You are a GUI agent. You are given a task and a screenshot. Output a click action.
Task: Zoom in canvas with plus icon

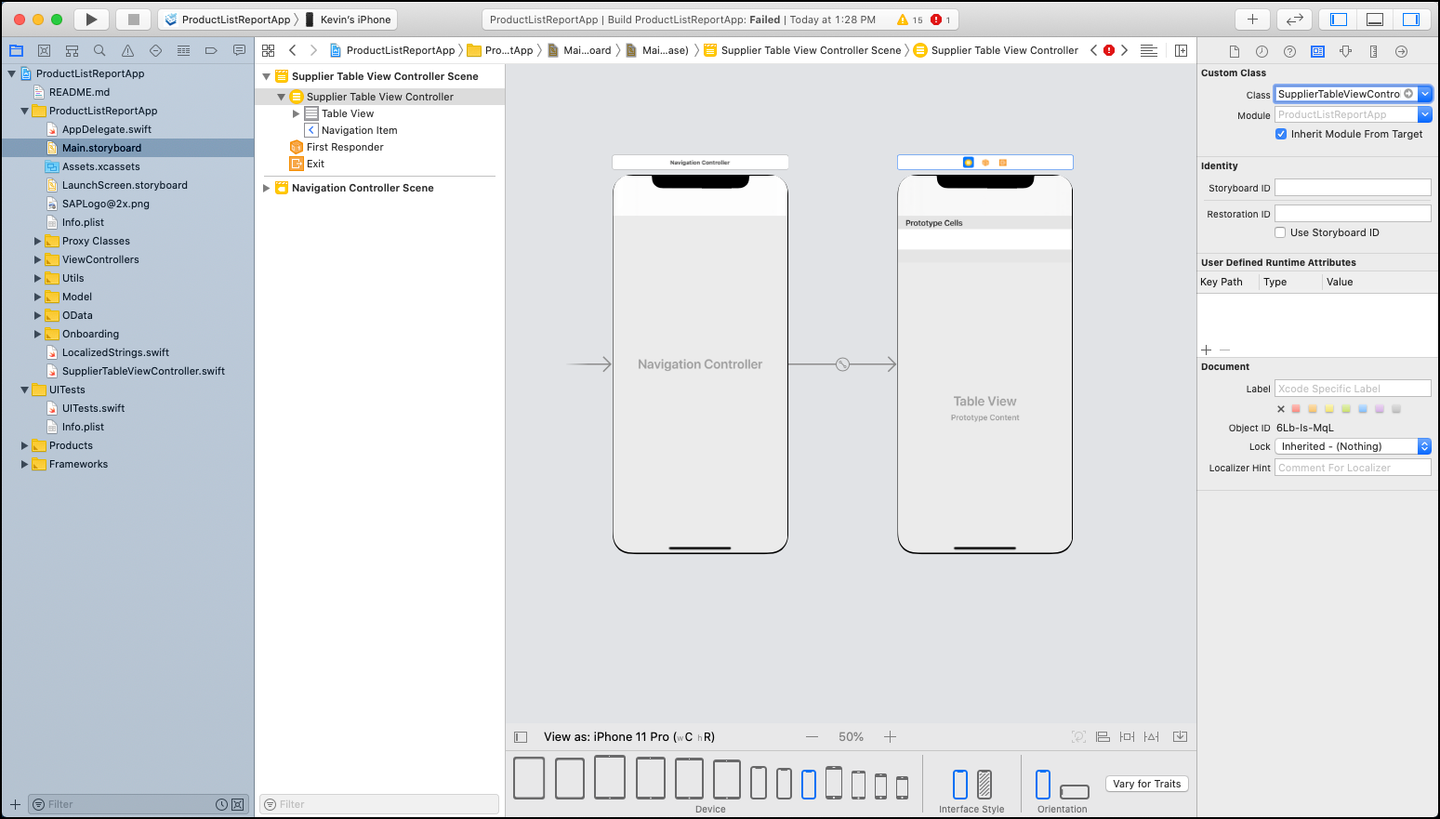pyautogui.click(x=890, y=737)
